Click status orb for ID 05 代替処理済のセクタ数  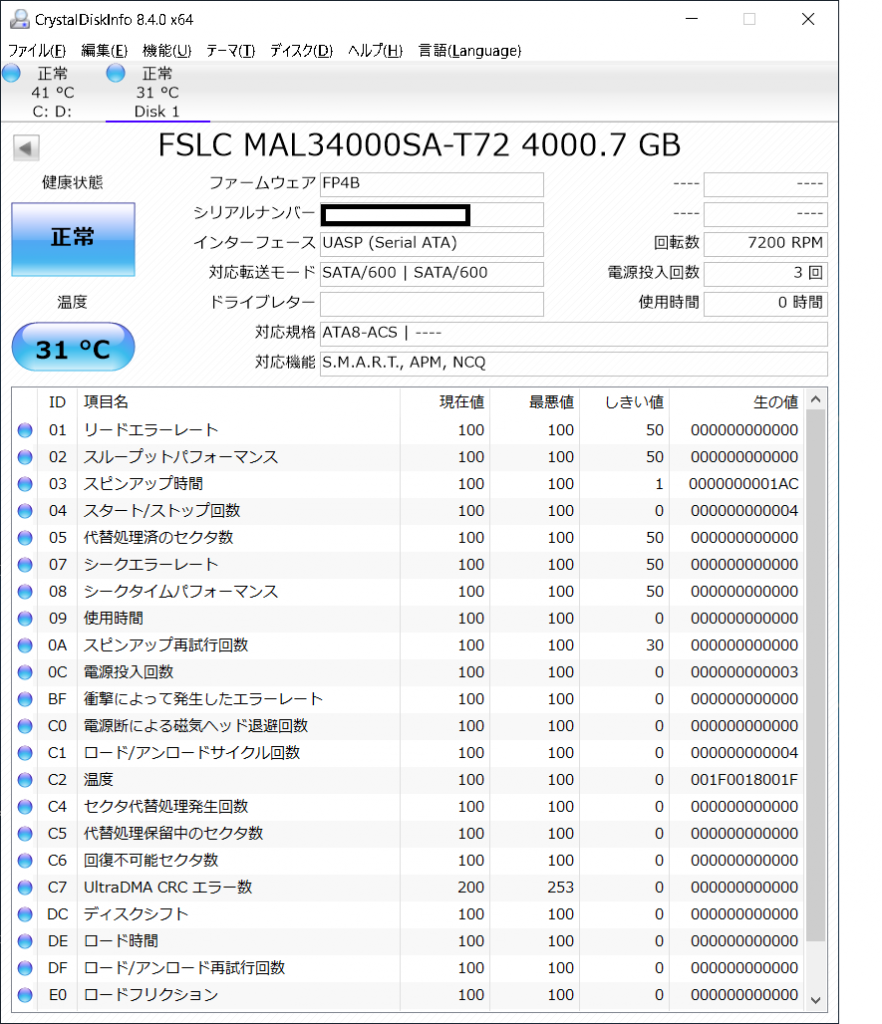[x=25, y=537]
